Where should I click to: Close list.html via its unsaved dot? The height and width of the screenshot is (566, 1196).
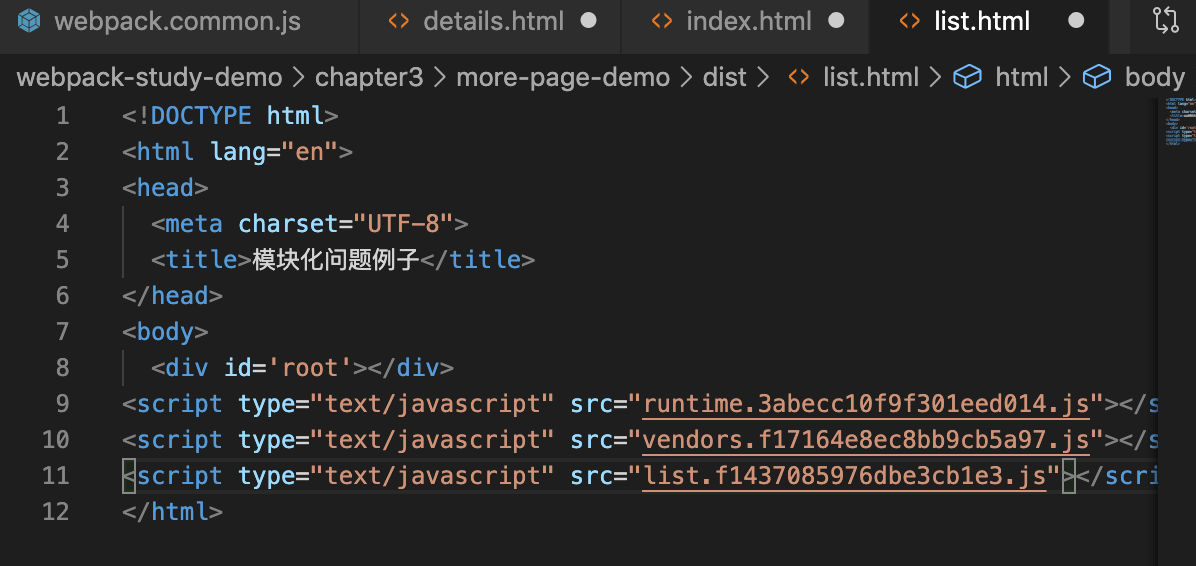pyautogui.click(x=1076, y=21)
